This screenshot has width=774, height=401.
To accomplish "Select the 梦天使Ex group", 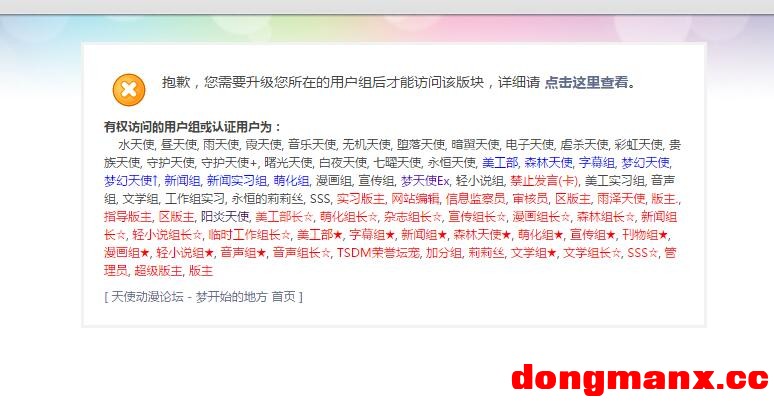I will [x=425, y=180].
